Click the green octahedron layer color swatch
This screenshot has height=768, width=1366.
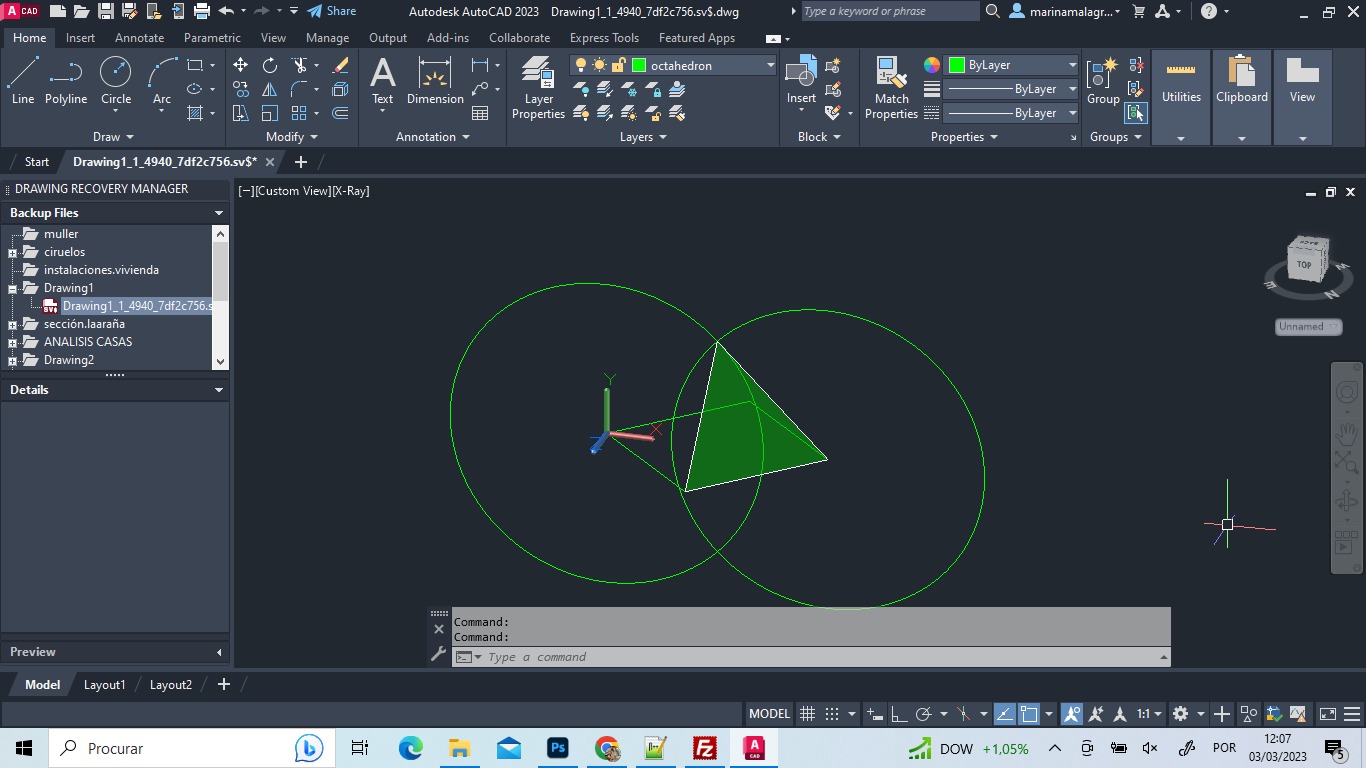click(x=639, y=65)
